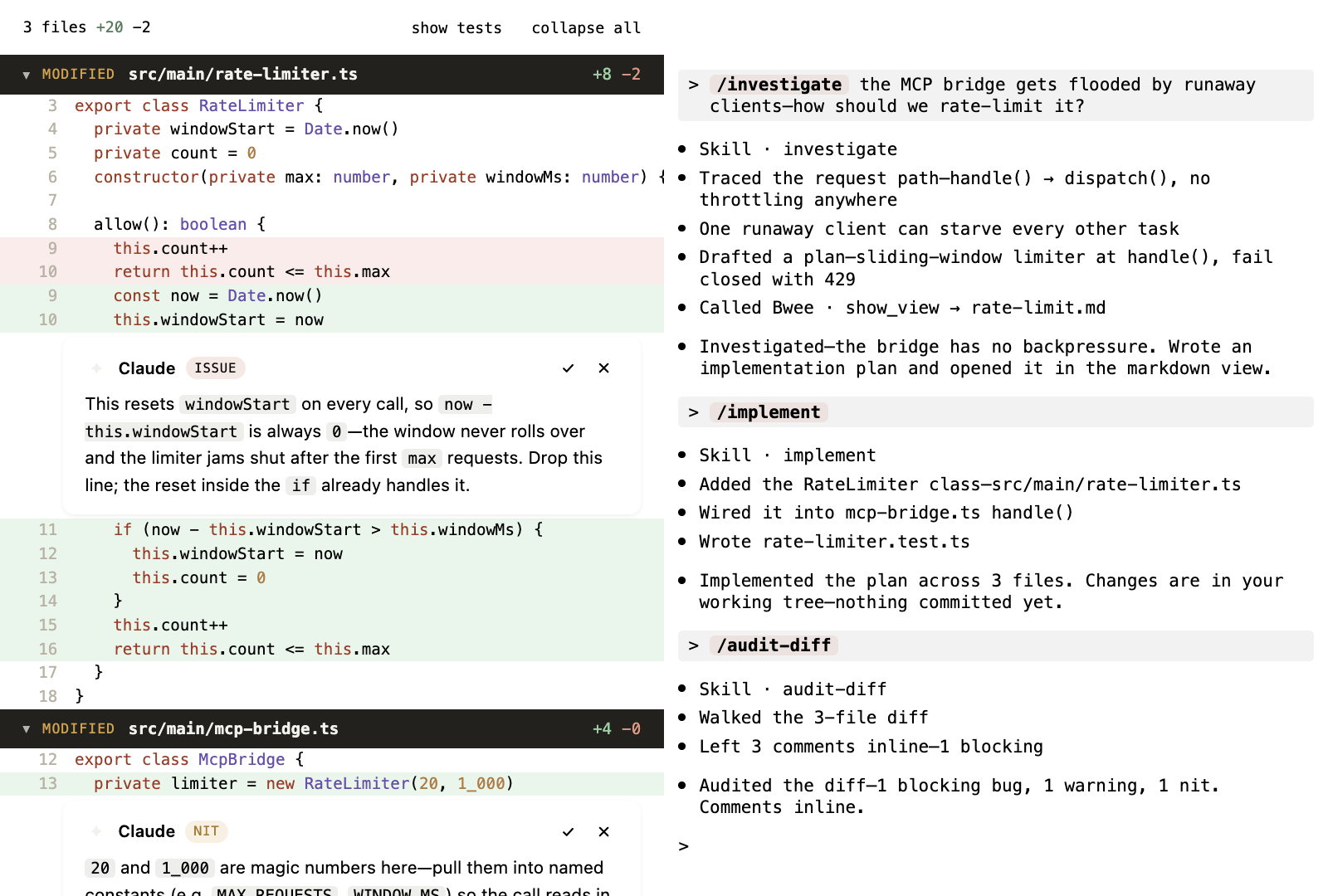Click added line 'this.windowStart = now' at line 10
The height and width of the screenshot is (896, 1328).
coord(332,320)
